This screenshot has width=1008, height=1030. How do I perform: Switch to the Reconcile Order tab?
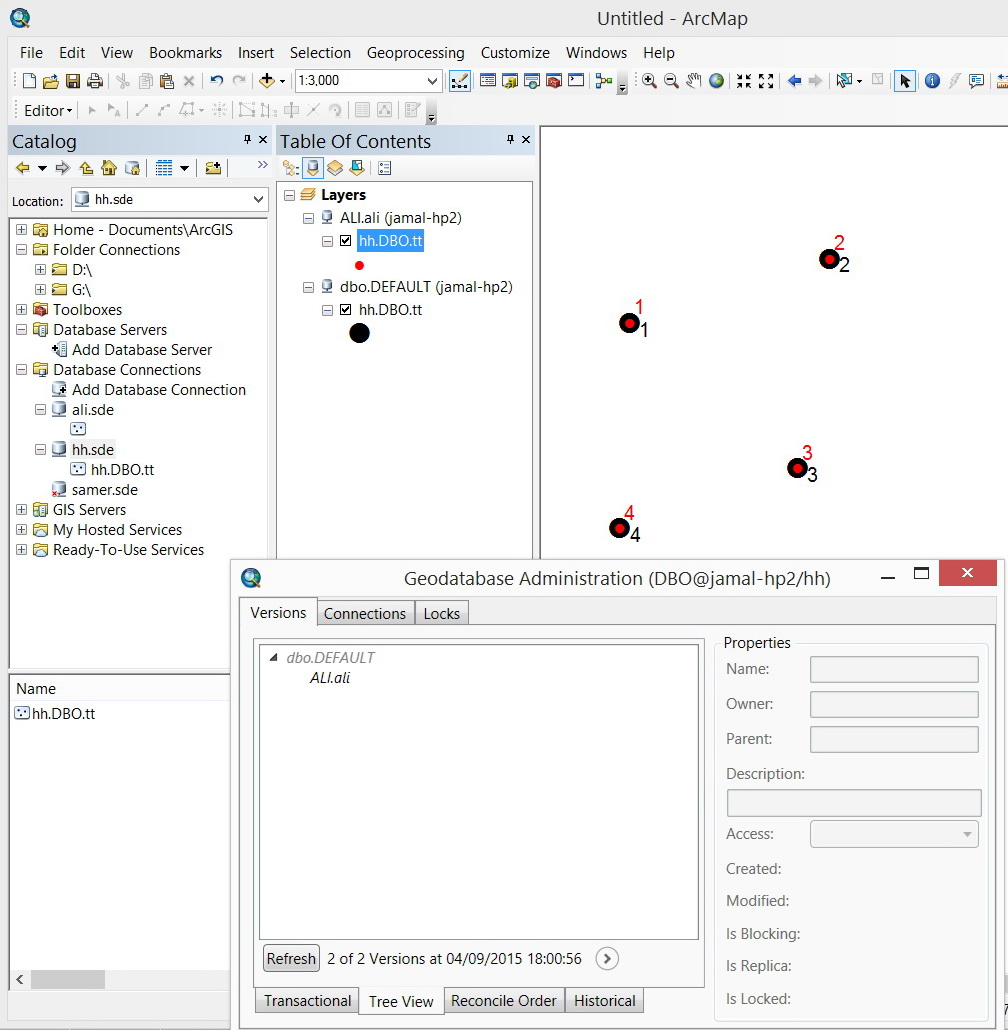(503, 1000)
